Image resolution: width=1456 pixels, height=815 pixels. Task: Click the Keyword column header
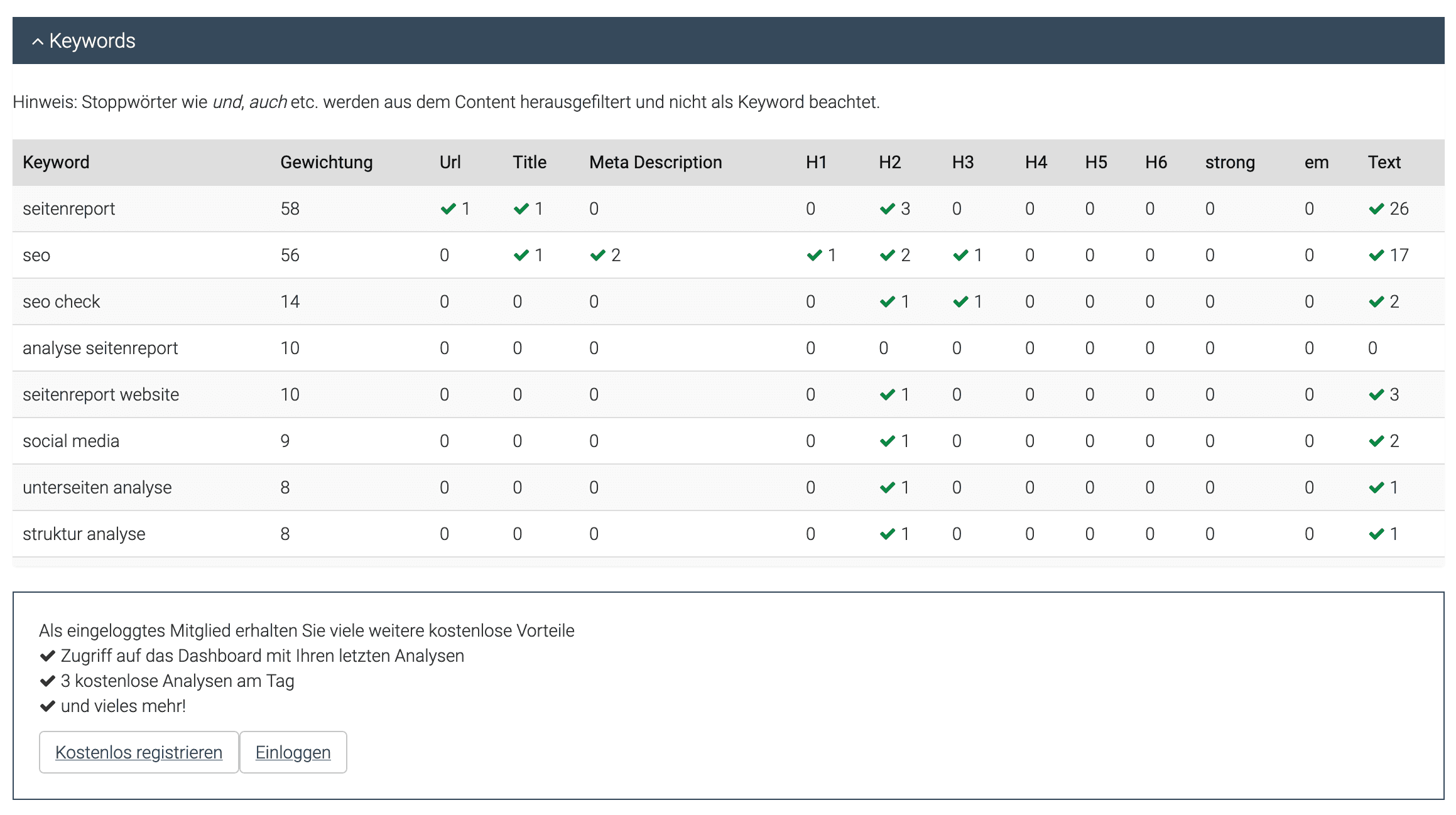[x=56, y=162]
